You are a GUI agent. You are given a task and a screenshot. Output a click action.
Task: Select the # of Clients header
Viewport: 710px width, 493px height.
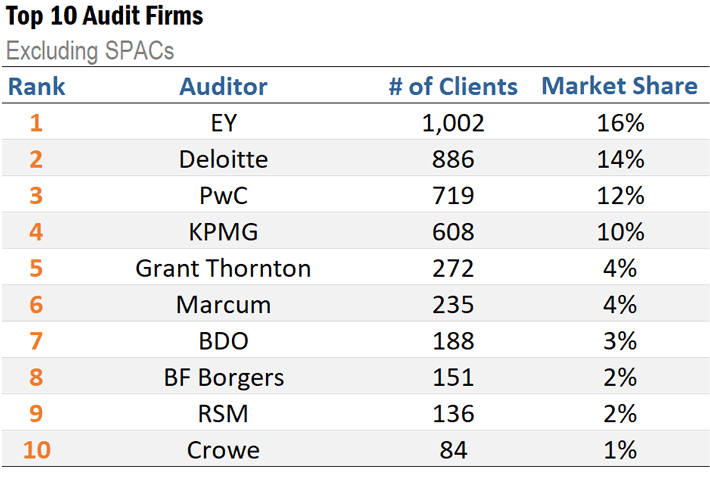pyautogui.click(x=453, y=86)
